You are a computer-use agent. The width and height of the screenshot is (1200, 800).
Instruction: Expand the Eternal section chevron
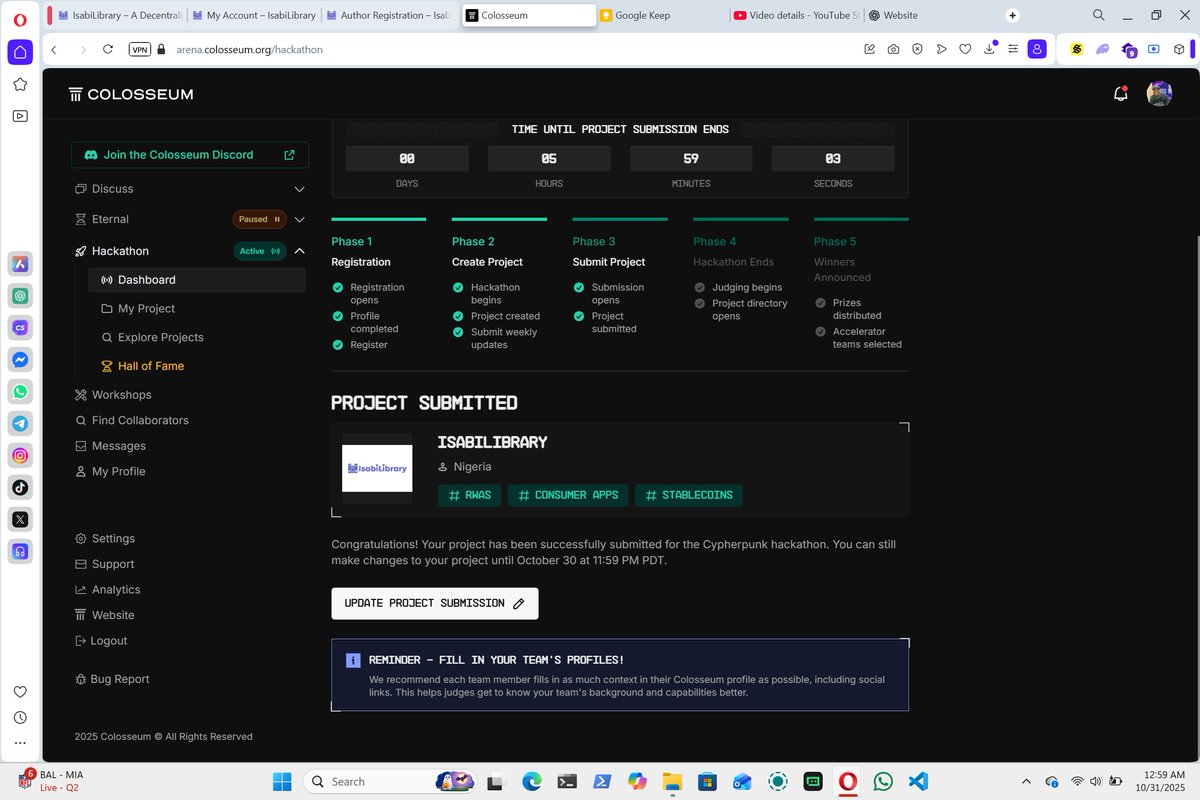pos(299,219)
